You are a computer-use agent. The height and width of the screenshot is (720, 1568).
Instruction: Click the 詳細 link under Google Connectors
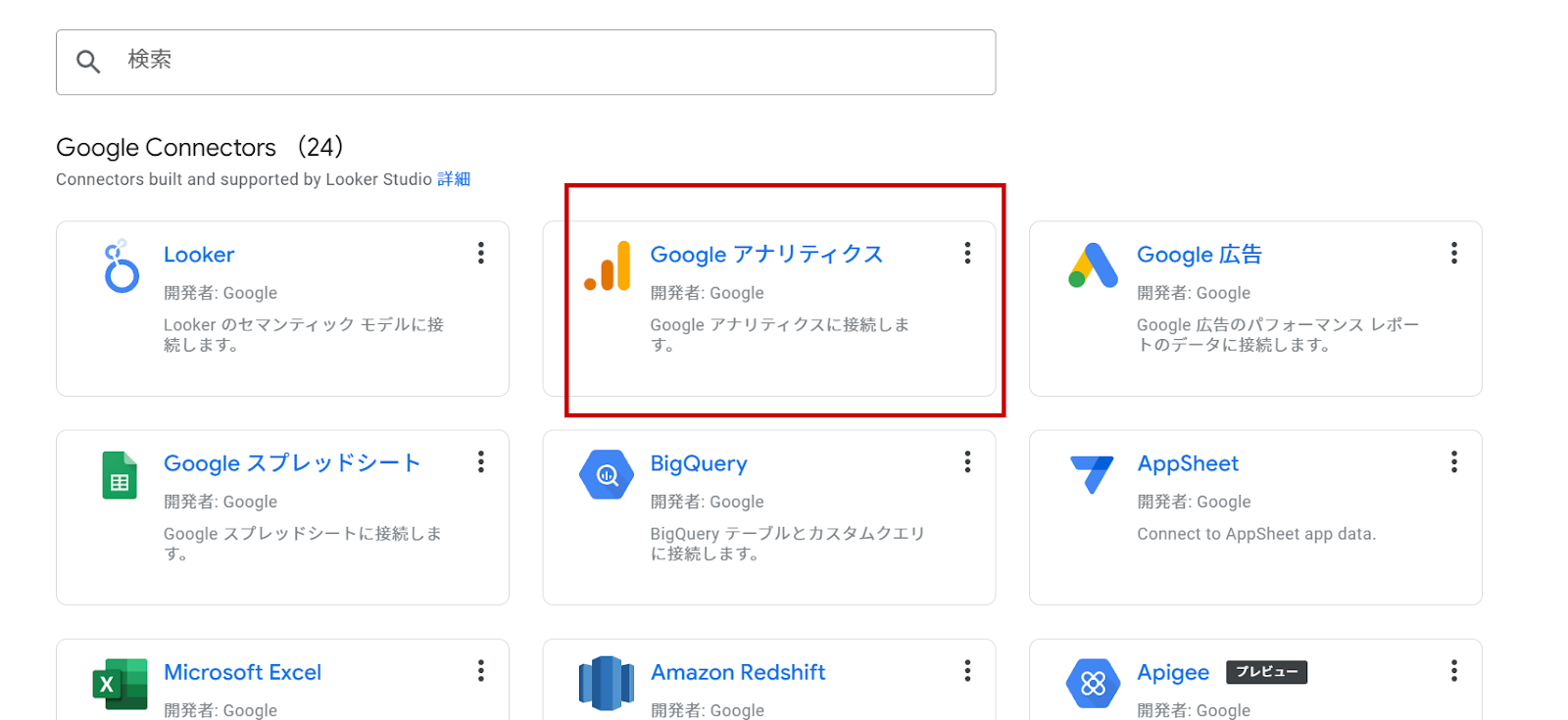click(x=454, y=179)
